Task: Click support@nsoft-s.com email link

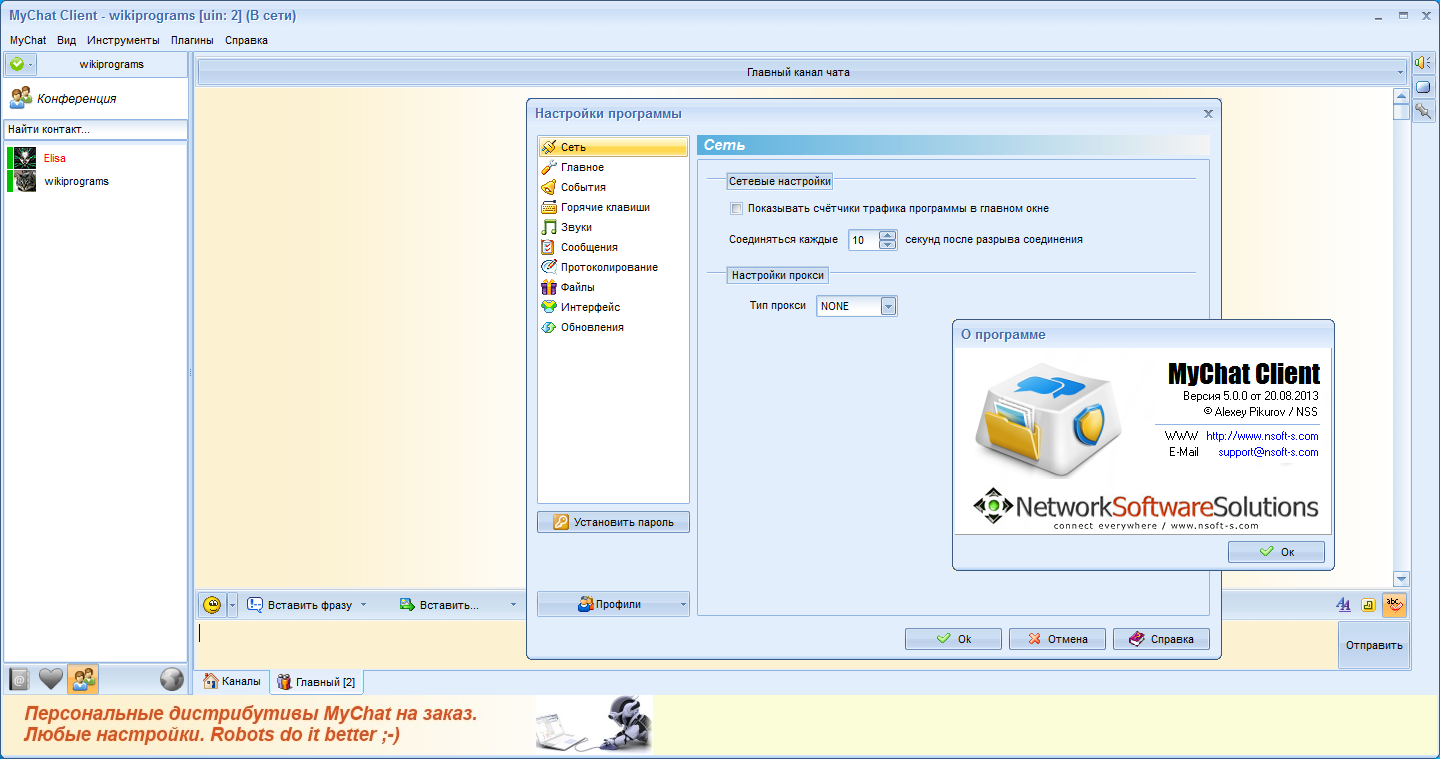Action: 1268,452
